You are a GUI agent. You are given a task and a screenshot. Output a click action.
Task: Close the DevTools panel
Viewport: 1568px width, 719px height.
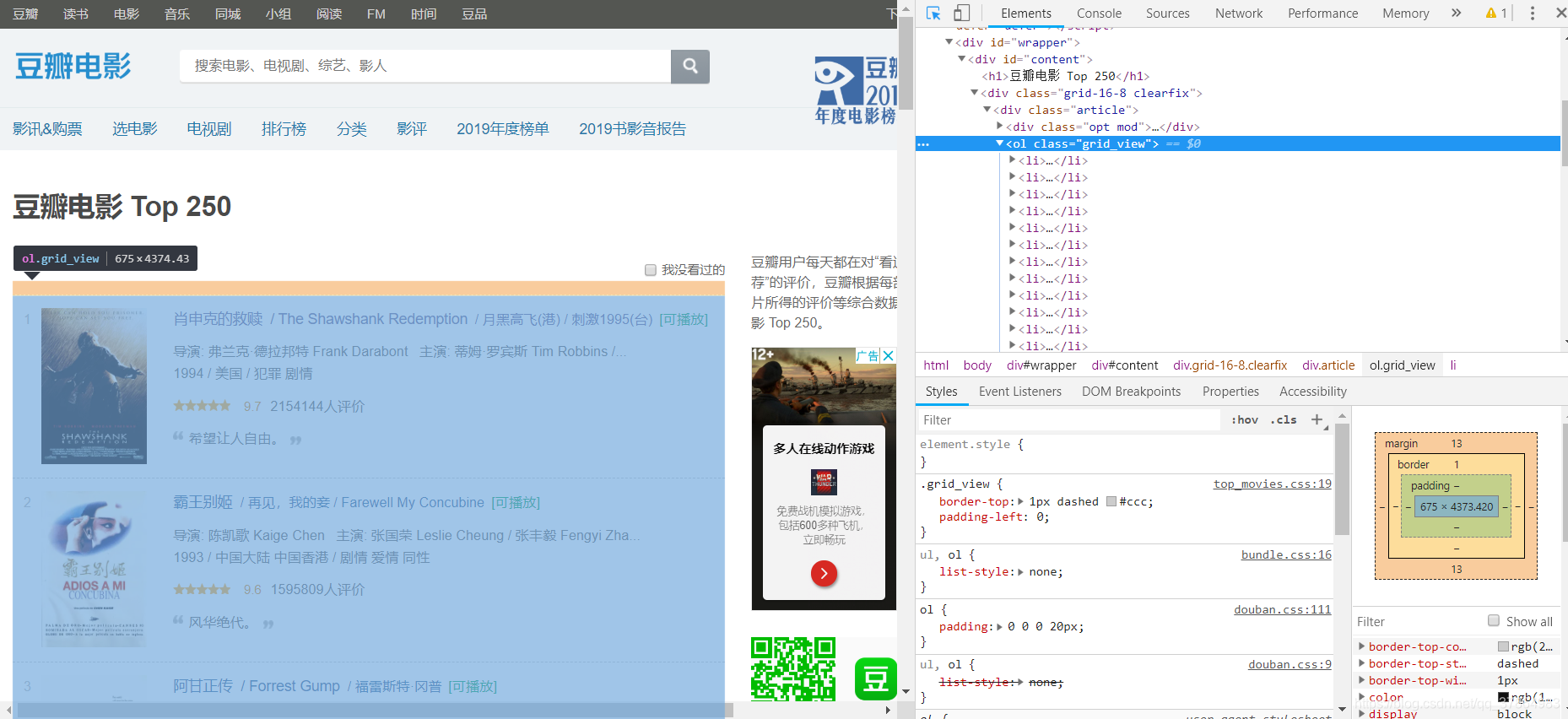pyautogui.click(x=1560, y=13)
